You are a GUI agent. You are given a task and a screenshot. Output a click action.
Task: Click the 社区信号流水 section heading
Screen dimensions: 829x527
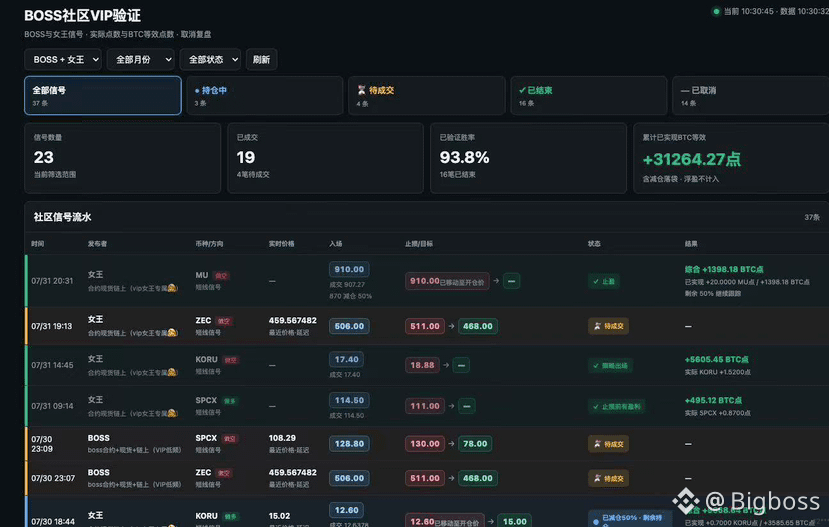coord(62,217)
